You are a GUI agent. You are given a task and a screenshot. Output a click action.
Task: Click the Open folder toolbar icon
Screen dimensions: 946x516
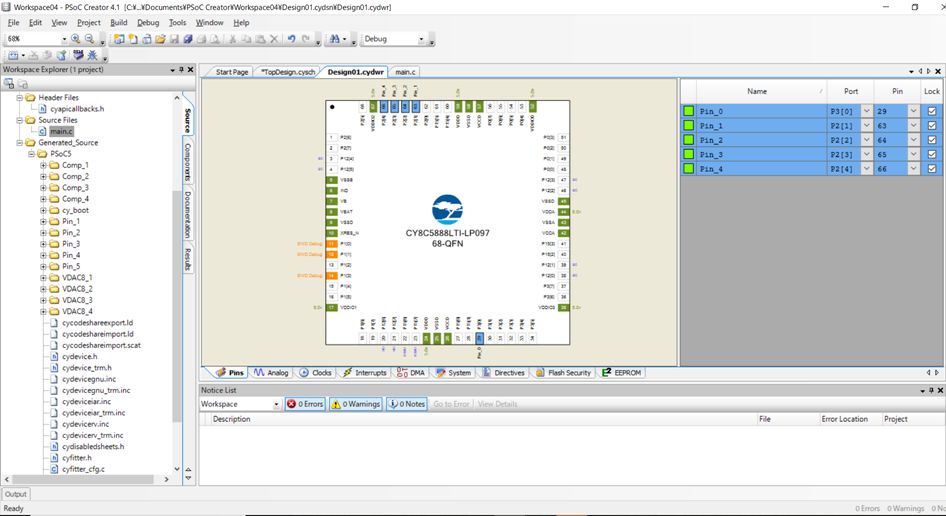tap(160, 39)
